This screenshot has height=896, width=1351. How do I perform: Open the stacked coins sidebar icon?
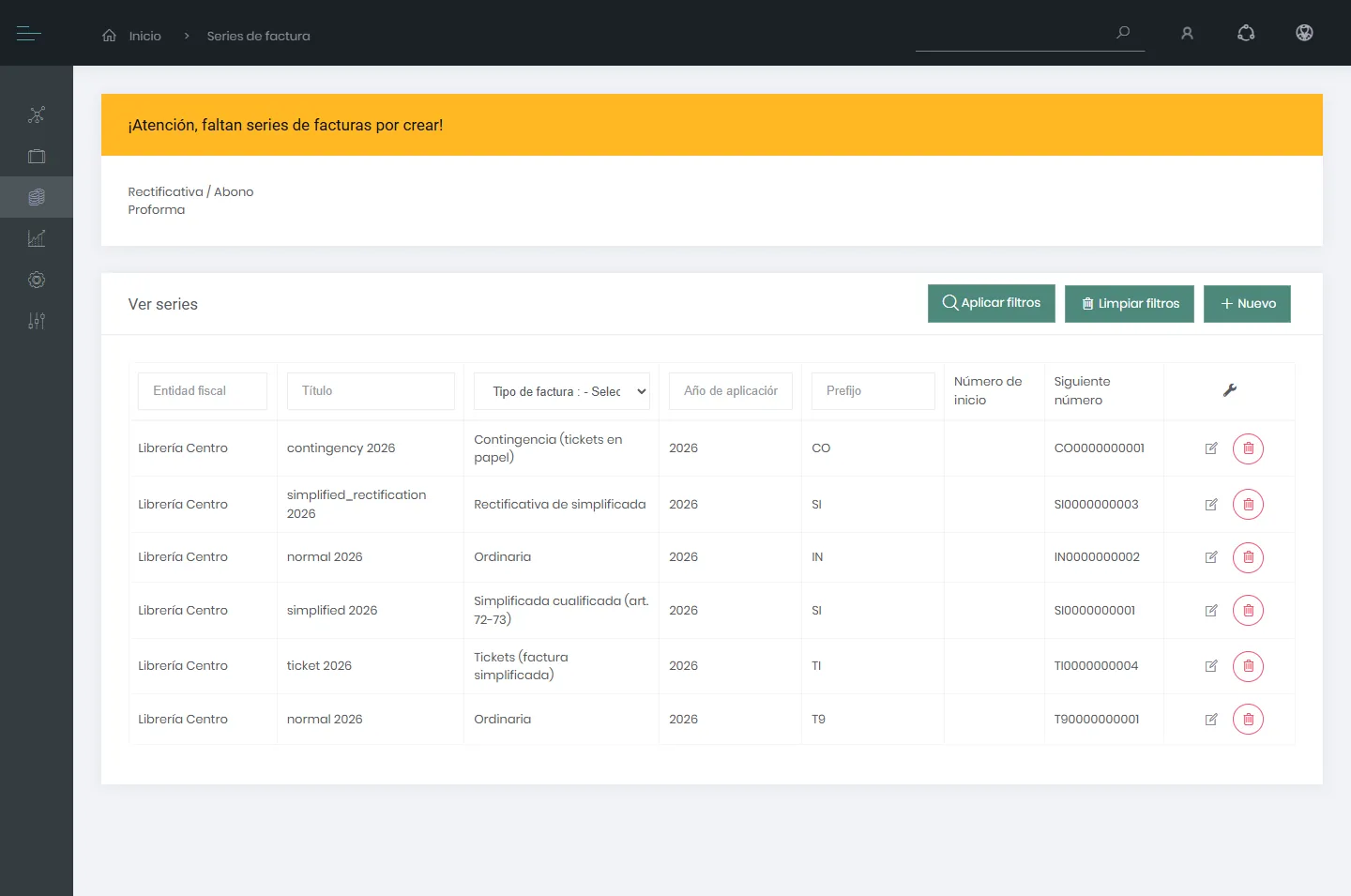[37, 197]
